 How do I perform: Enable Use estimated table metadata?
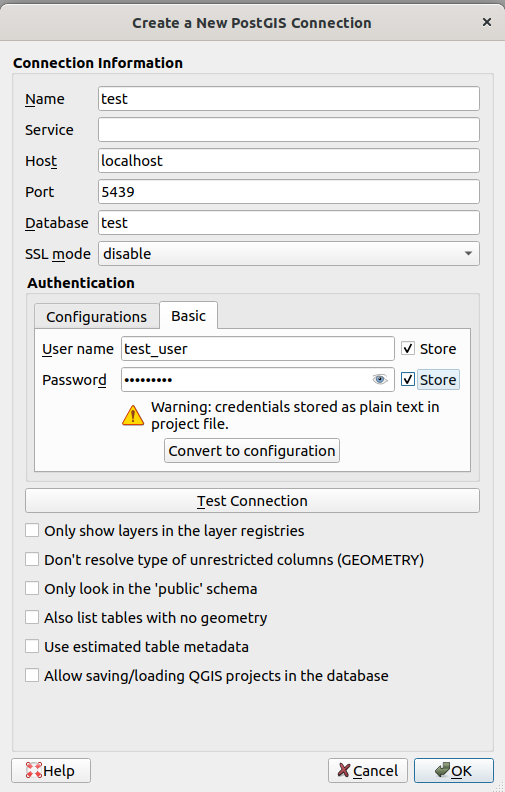(x=32, y=647)
